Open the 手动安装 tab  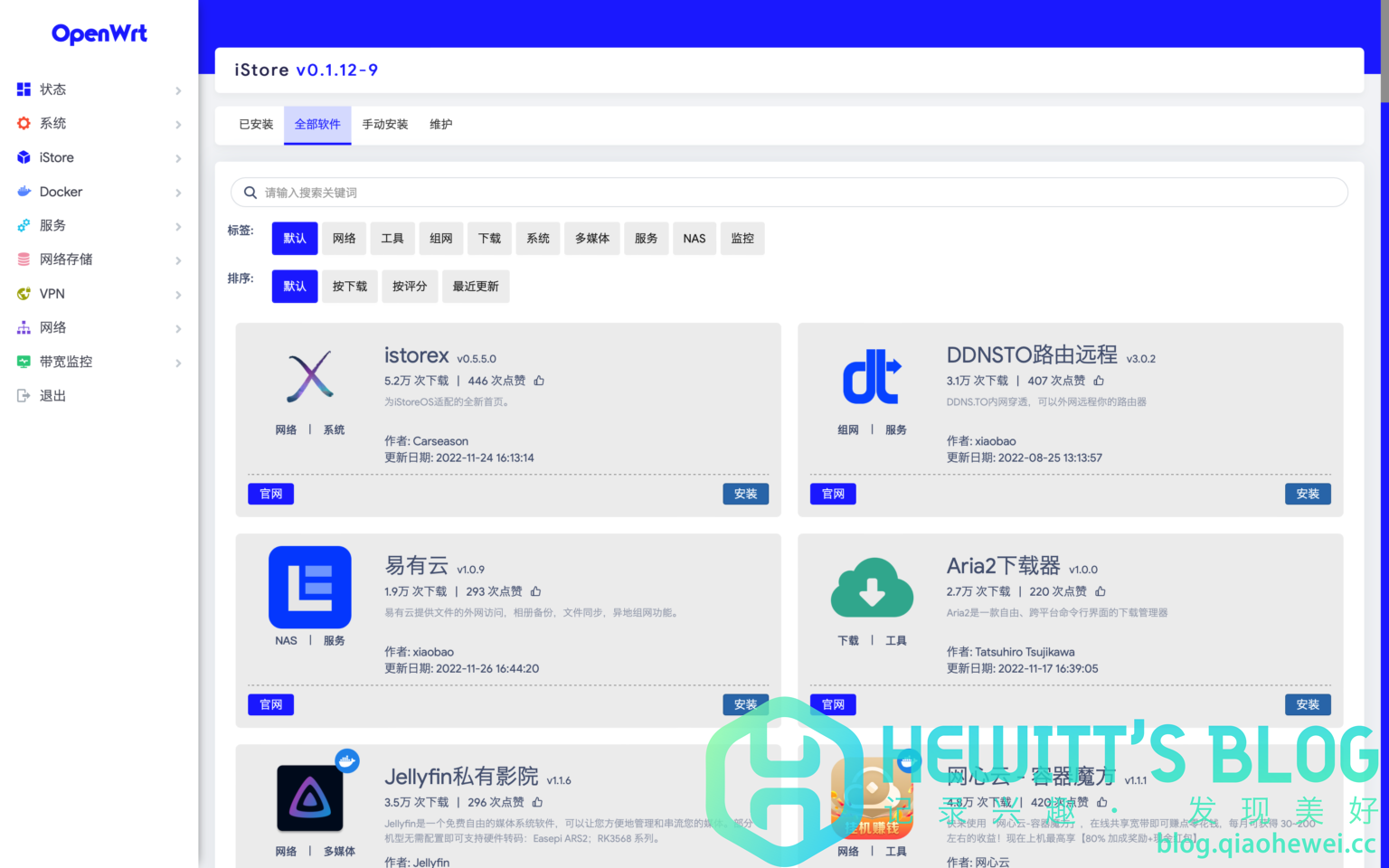(x=384, y=125)
